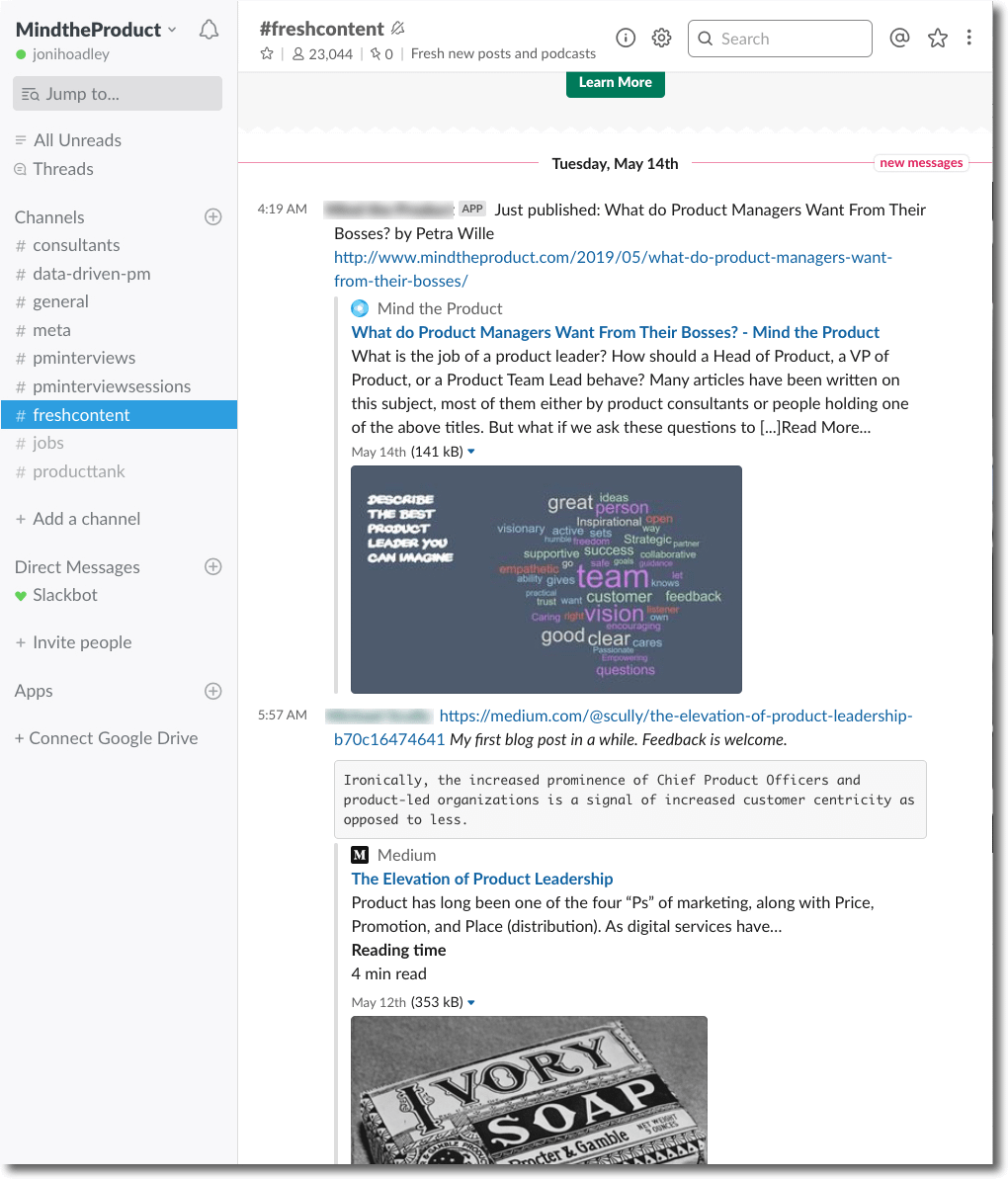Screen dimensions: 1008x1179
Task: Click the Medium logo icon in link preview
Action: pyautogui.click(x=360, y=855)
